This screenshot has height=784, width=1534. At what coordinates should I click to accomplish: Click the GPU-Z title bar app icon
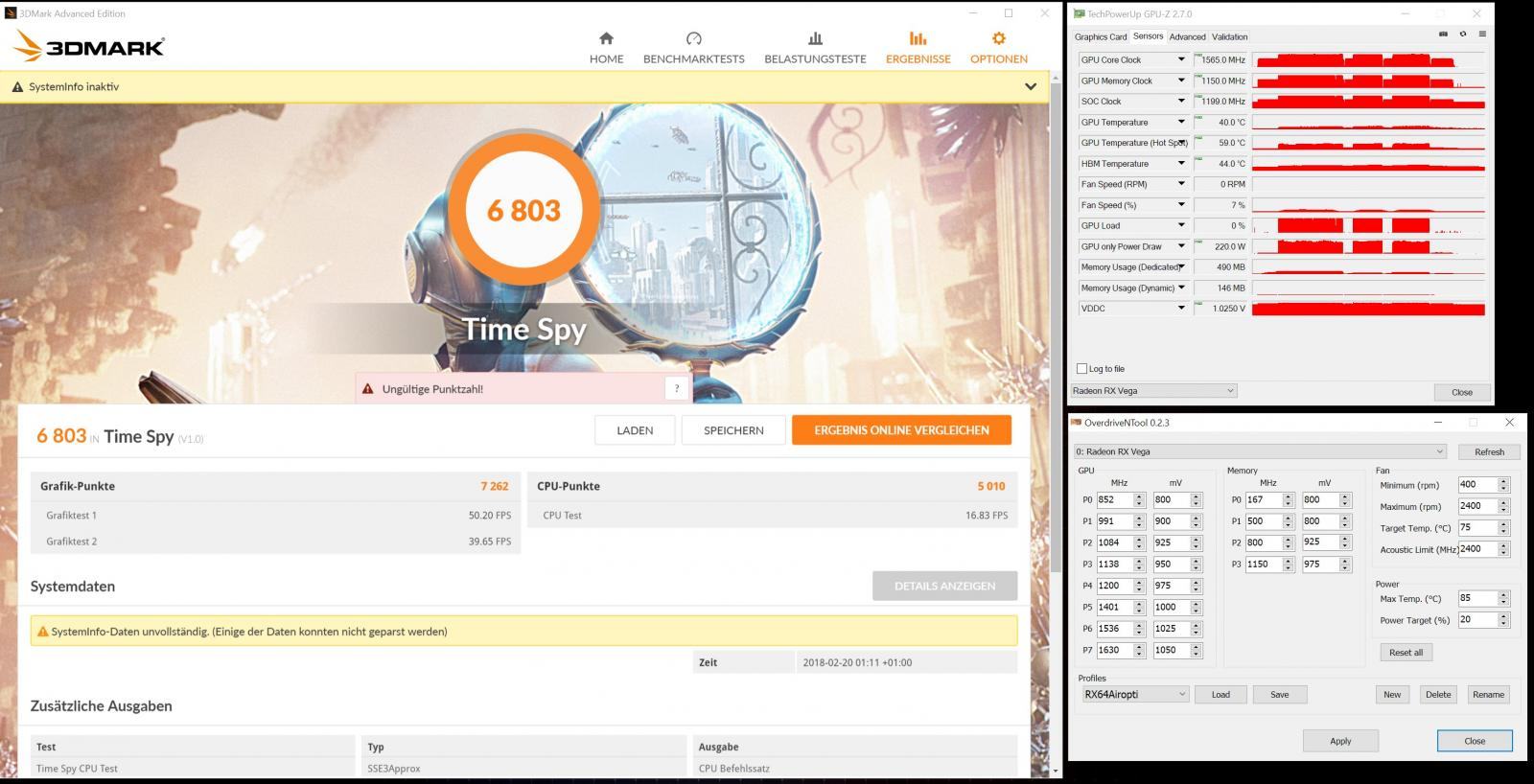tap(1079, 14)
